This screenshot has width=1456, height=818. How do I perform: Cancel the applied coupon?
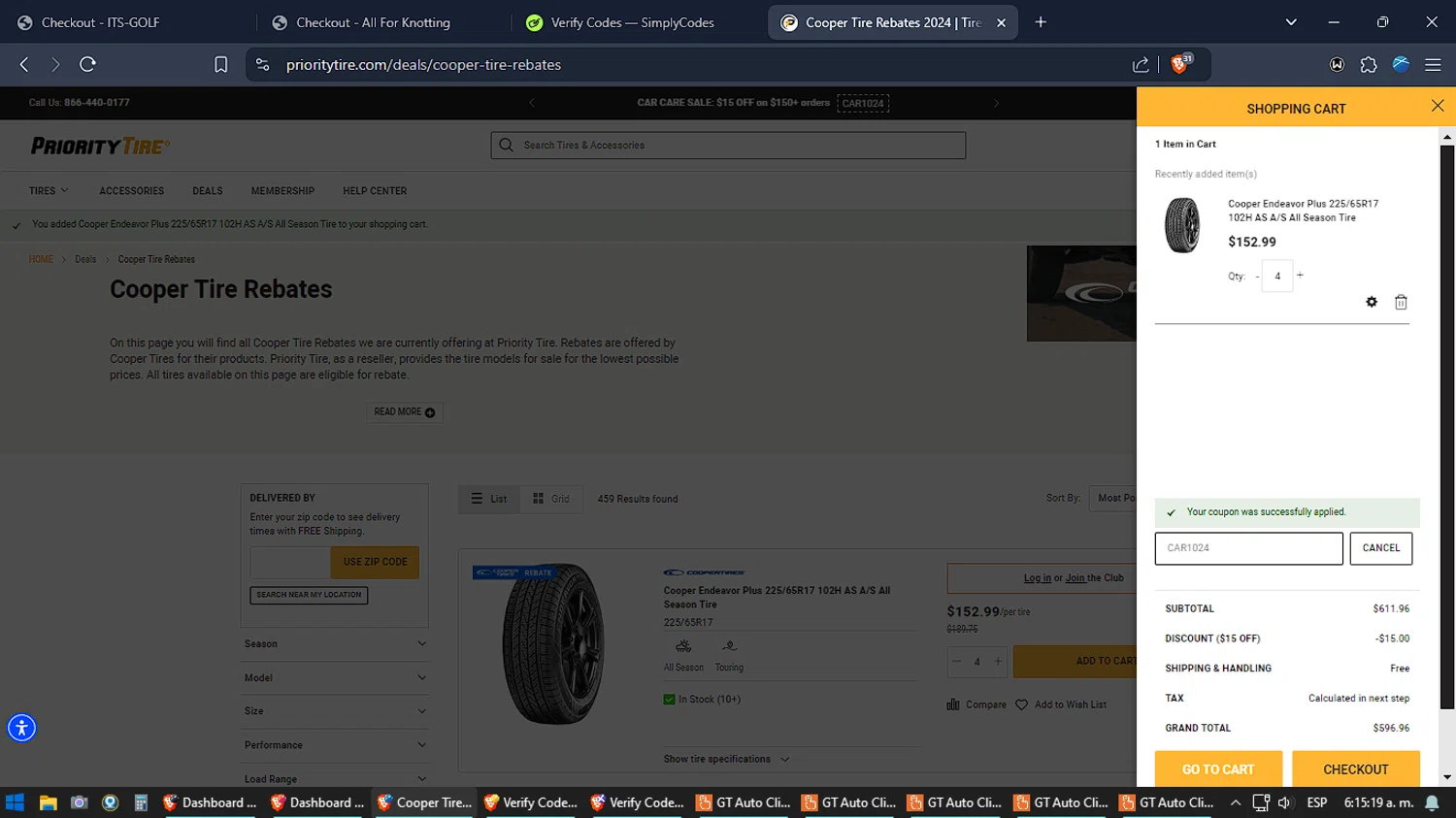tap(1380, 548)
